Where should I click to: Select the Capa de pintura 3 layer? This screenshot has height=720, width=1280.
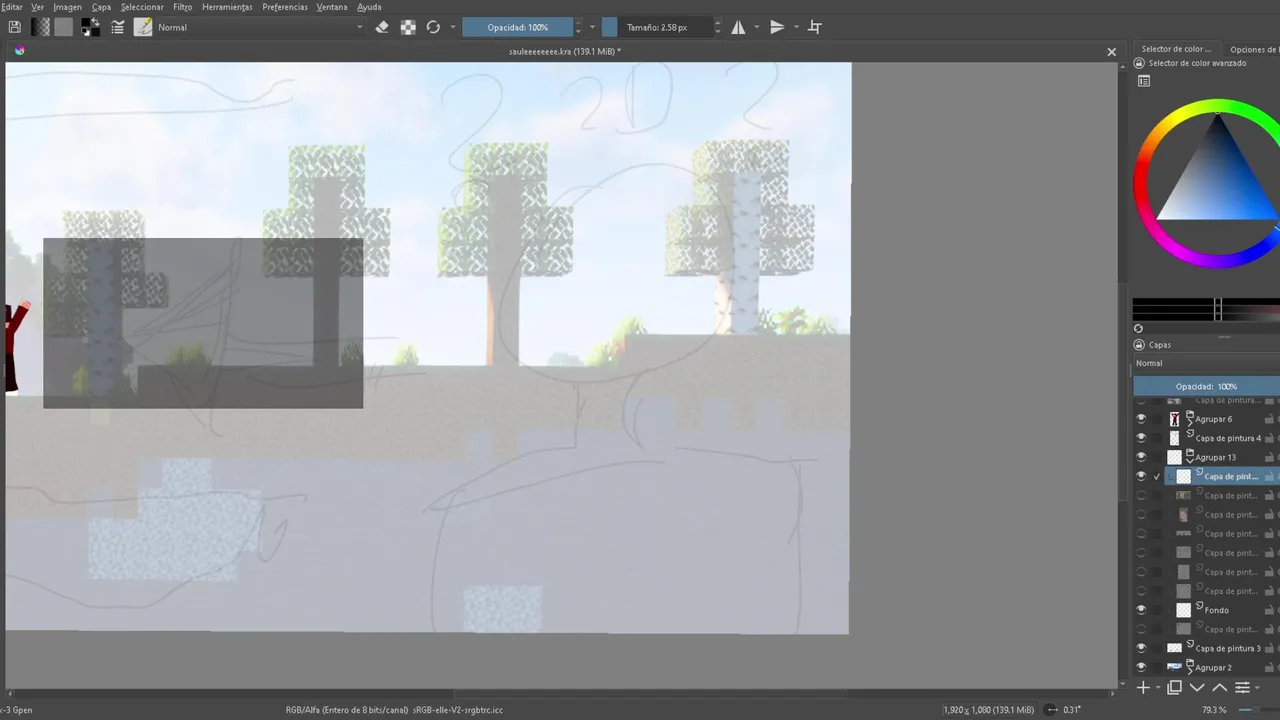click(x=1229, y=648)
